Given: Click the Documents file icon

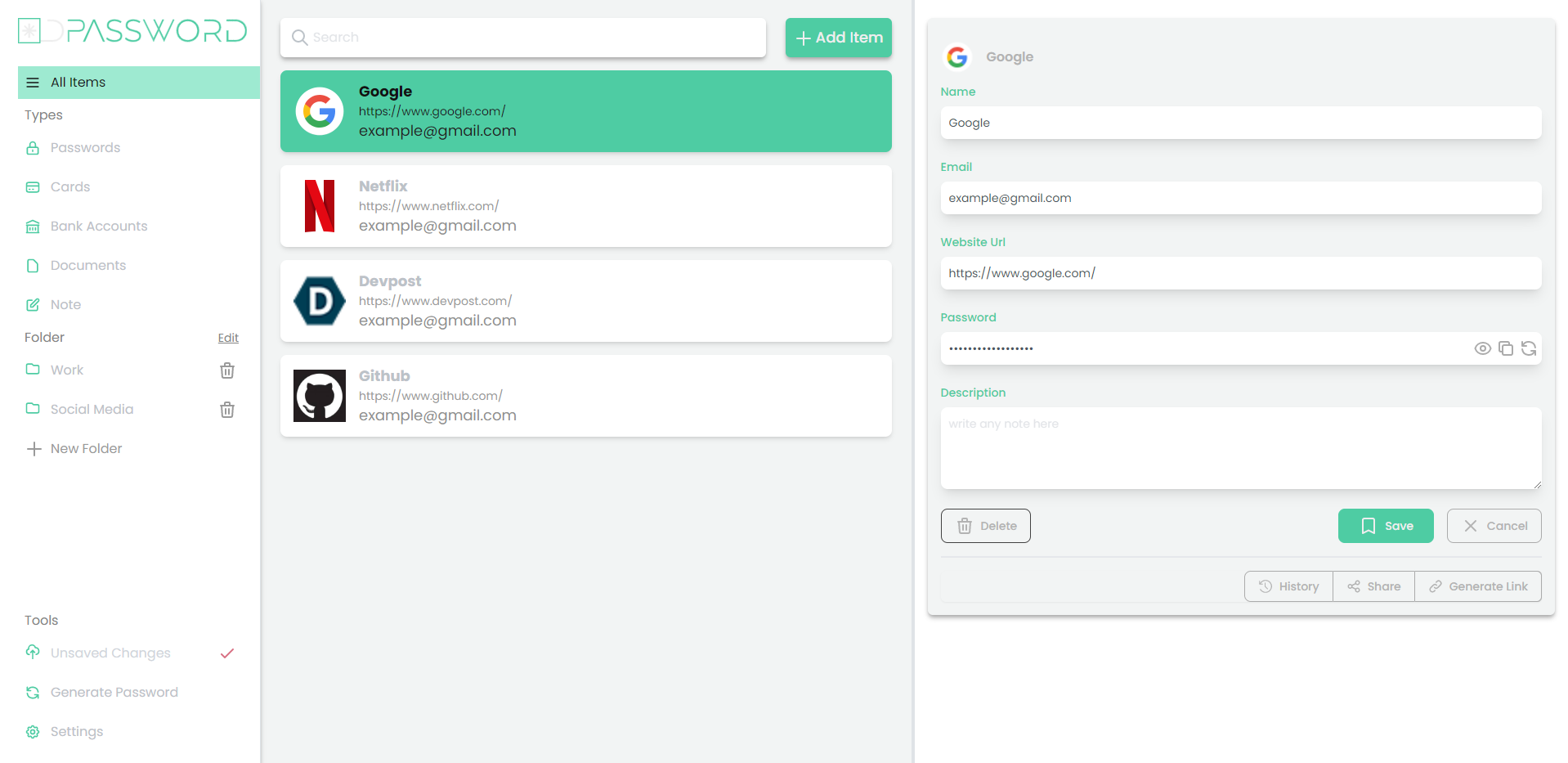Looking at the screenshot, I should (x=33, y=266).
